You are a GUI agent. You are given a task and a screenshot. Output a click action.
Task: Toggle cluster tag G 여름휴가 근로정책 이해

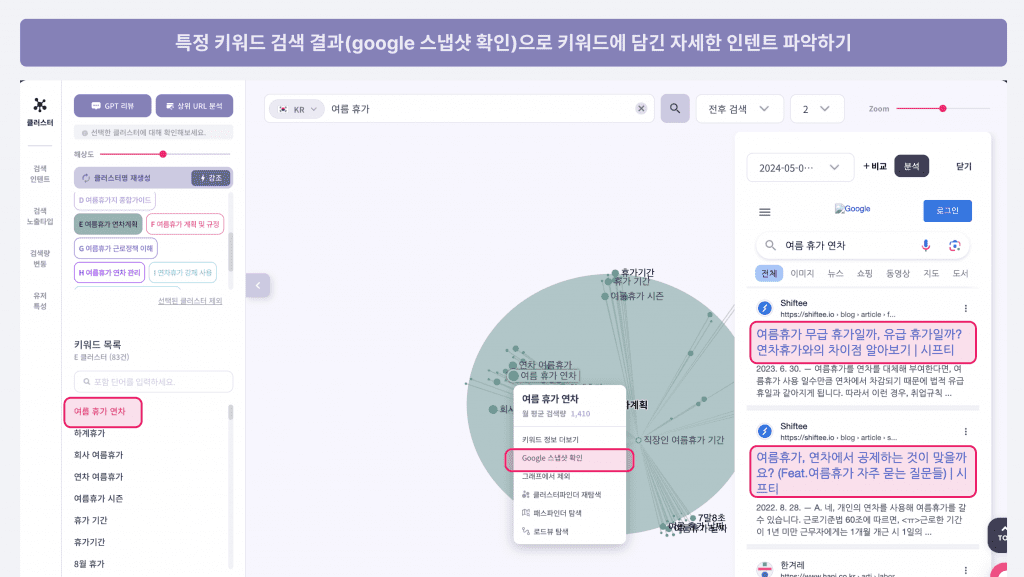tap(116, 248)
